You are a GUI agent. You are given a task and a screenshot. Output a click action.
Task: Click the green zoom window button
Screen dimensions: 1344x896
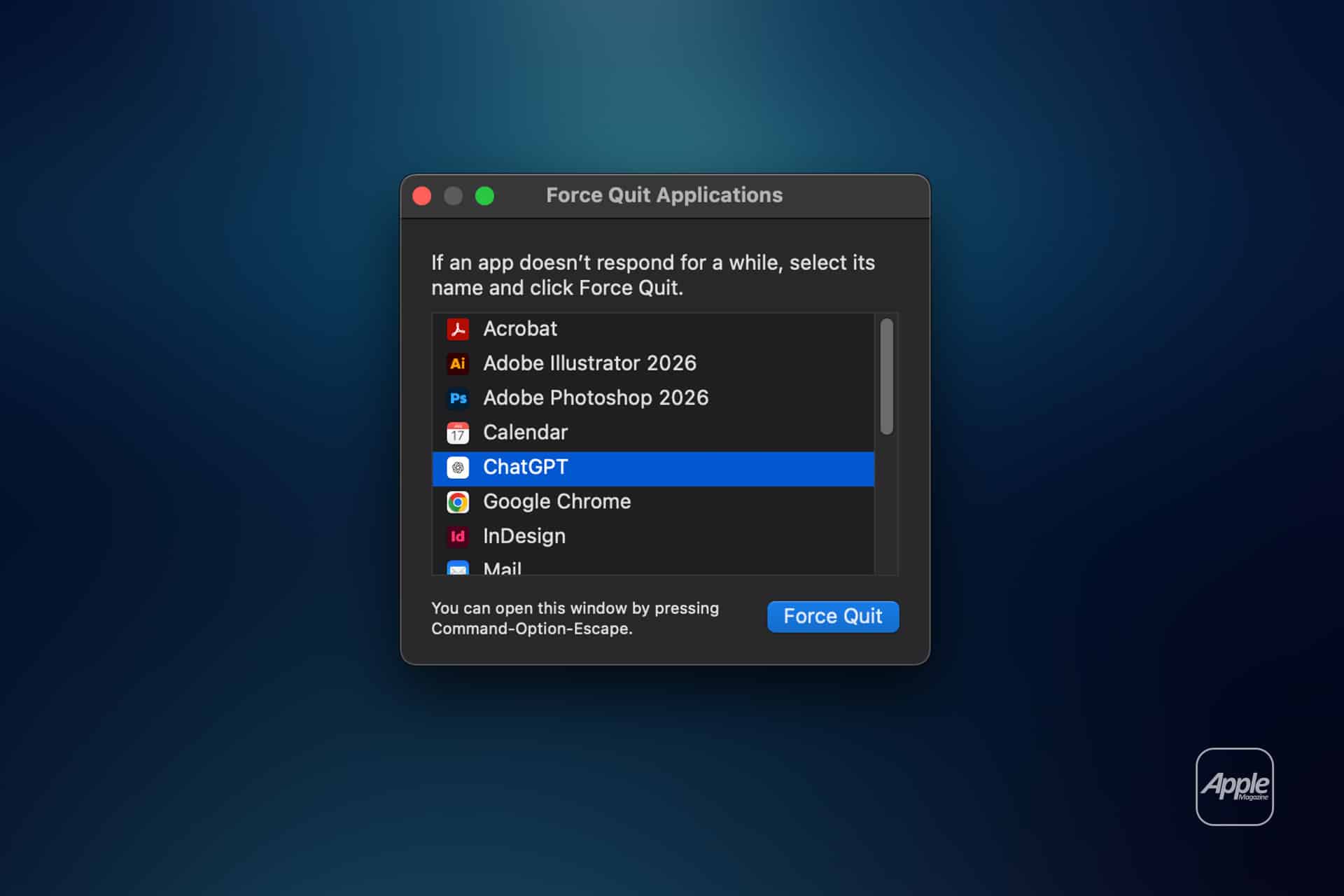[484, 196]
